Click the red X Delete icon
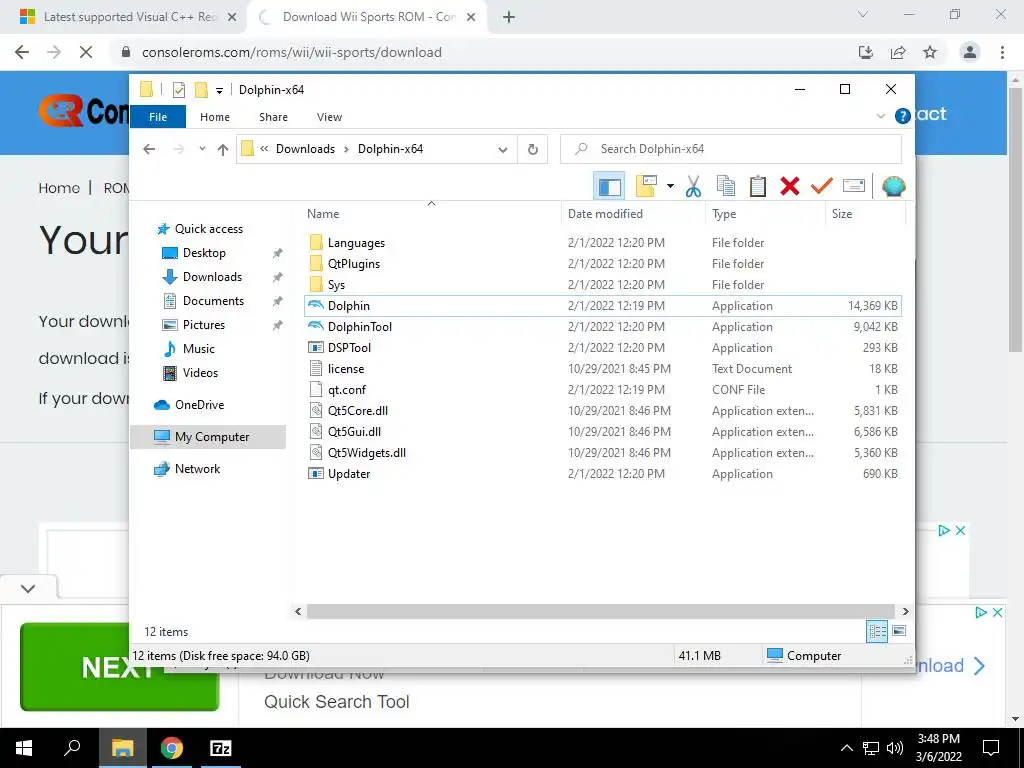This screenshot has width=1024, height=768. pos(790,187)
